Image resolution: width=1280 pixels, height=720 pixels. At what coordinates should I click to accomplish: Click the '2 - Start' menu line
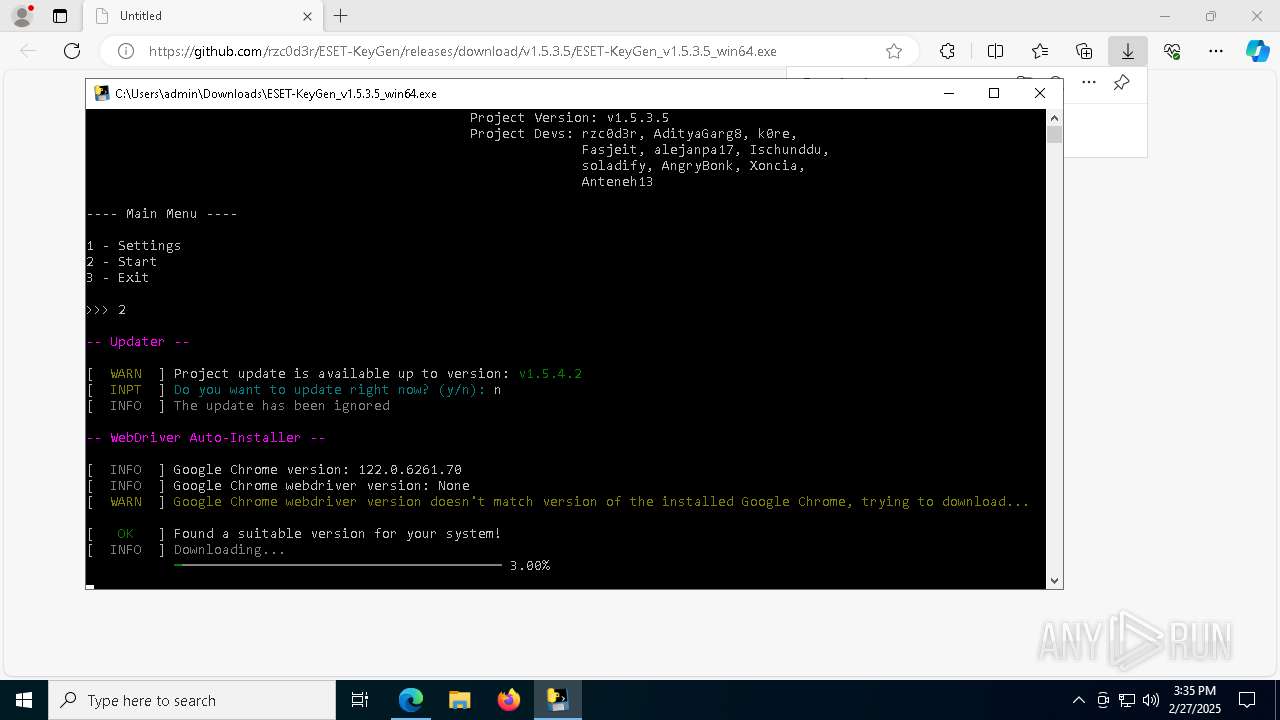(122, 261)
